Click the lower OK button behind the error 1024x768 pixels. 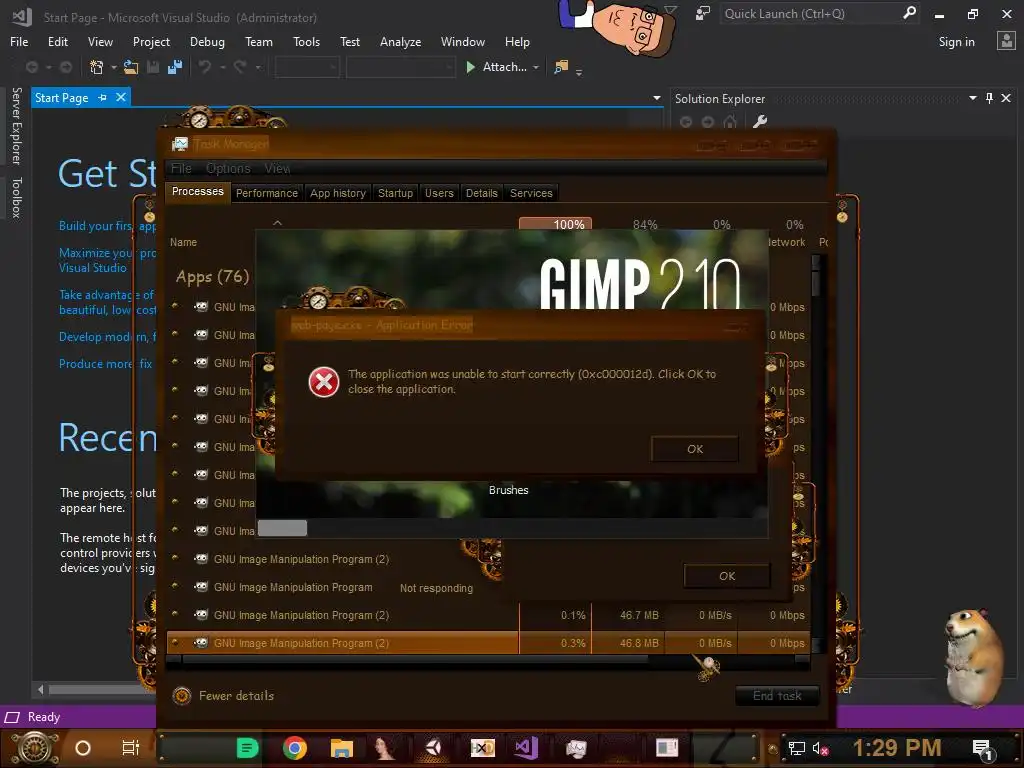[727, 576]
